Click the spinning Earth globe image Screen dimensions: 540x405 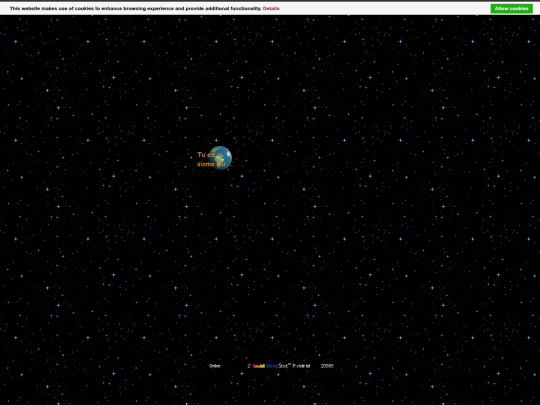click(x=220, y=158)
